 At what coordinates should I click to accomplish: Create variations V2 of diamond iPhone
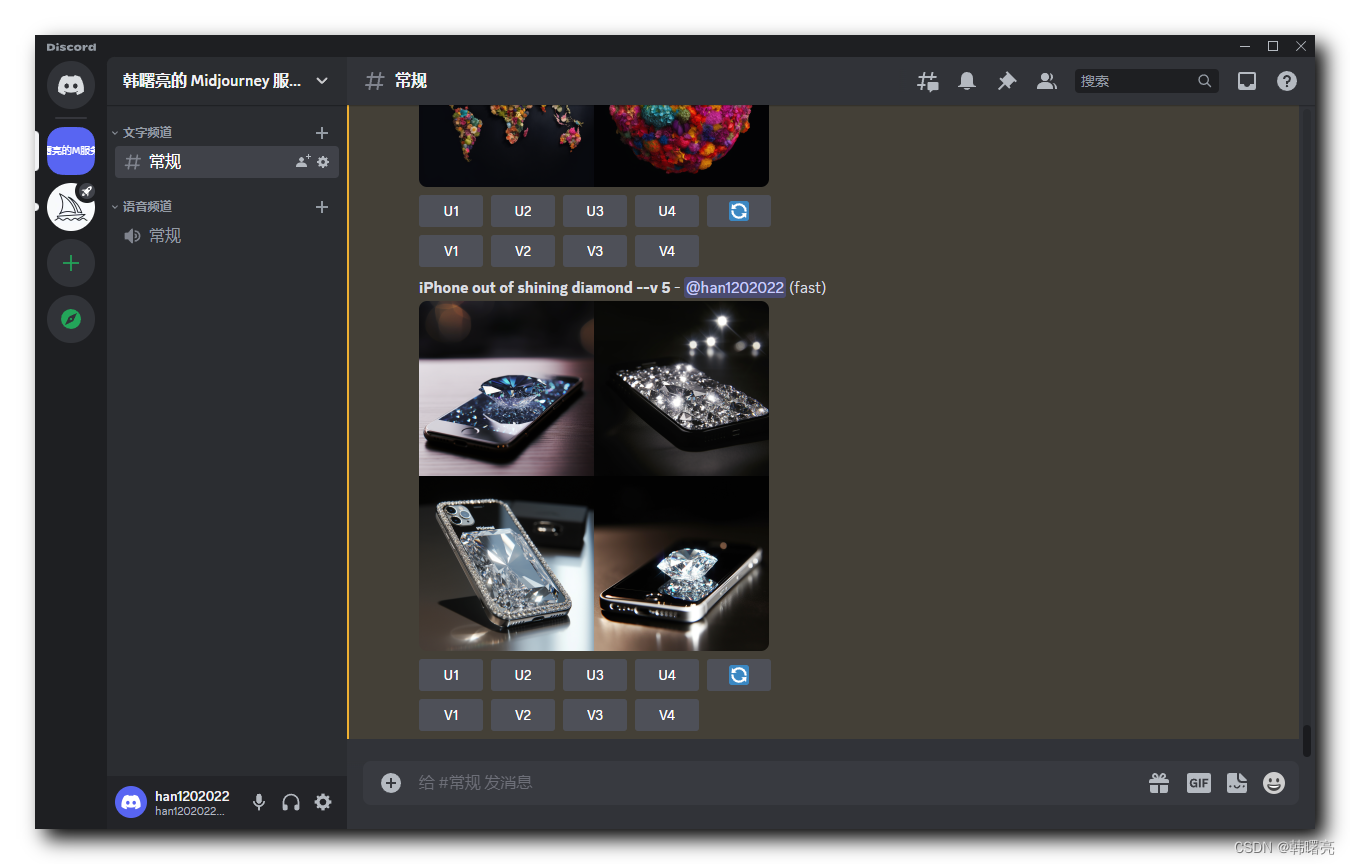pyautogui.click(x=523, y=715)
